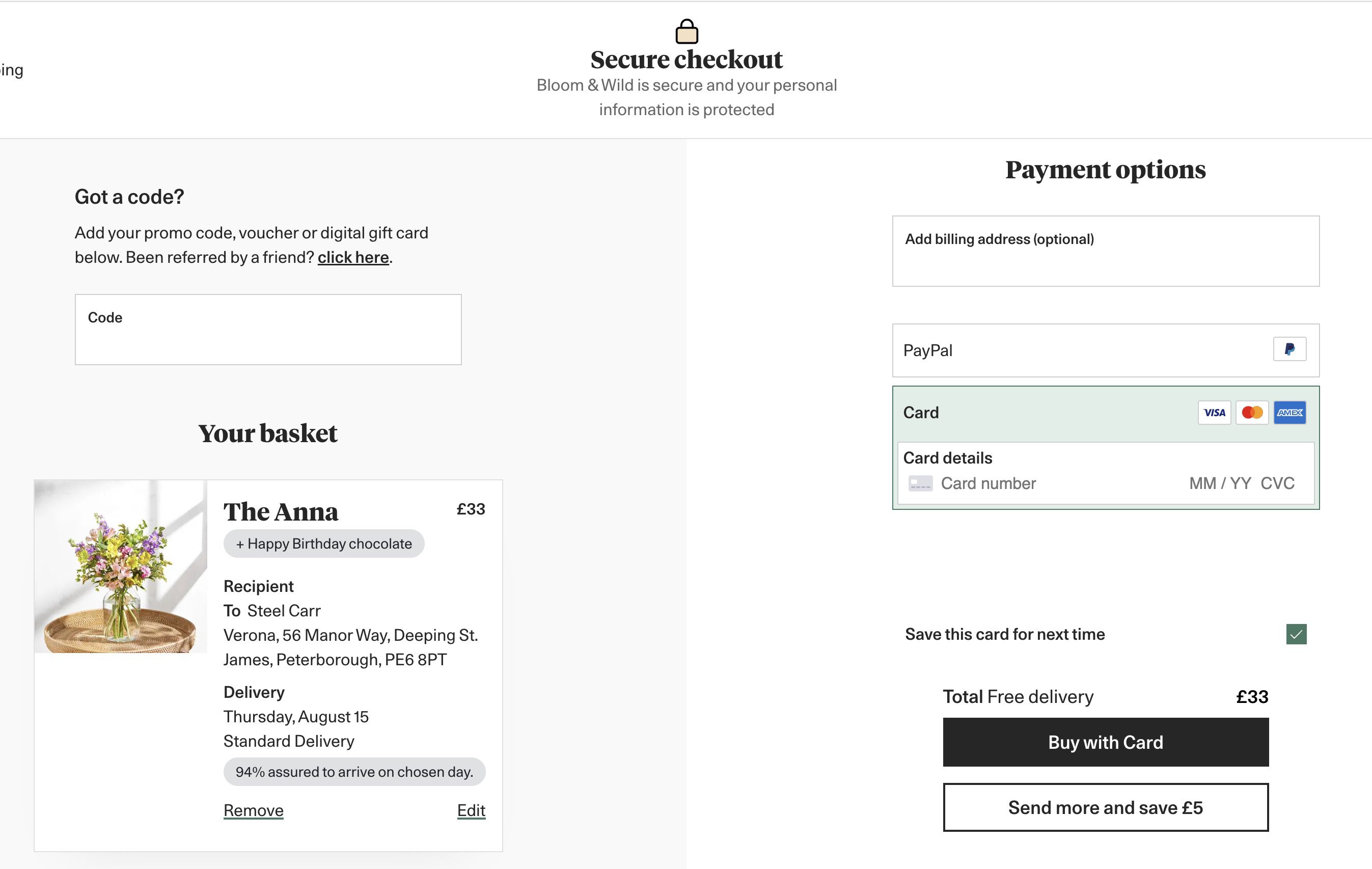The width and height of the screenshot is (1372, 869).
Task: Edit The Anna basket item
Action: 471,810
